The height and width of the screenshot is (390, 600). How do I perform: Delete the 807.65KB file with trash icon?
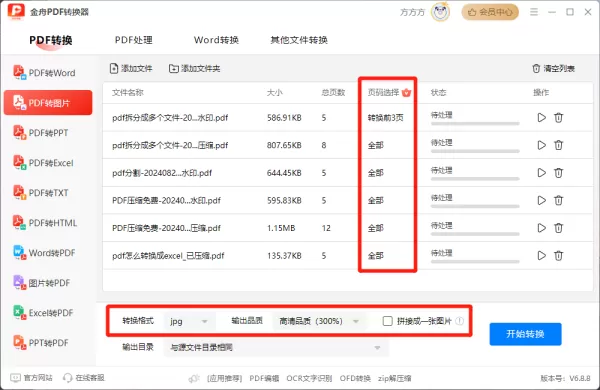coord(558,145)
